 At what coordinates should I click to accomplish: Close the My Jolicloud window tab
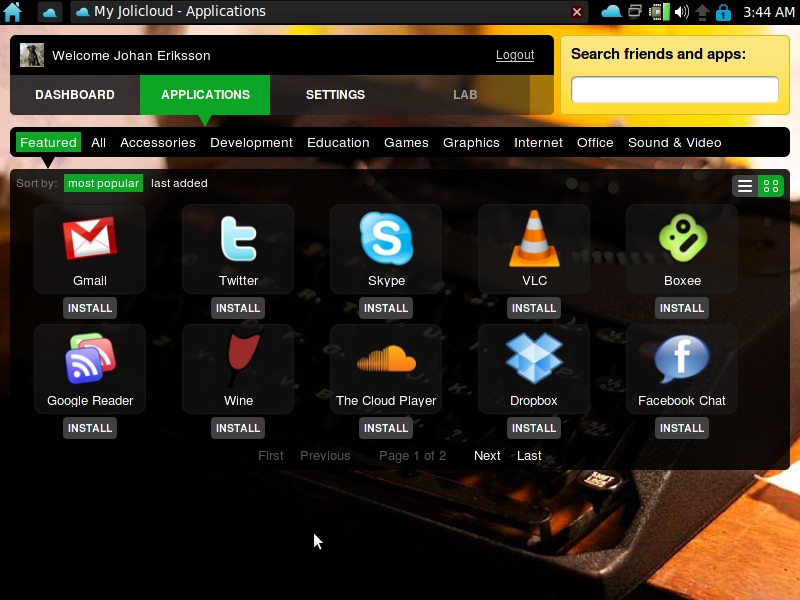click(x=577, y=12)
